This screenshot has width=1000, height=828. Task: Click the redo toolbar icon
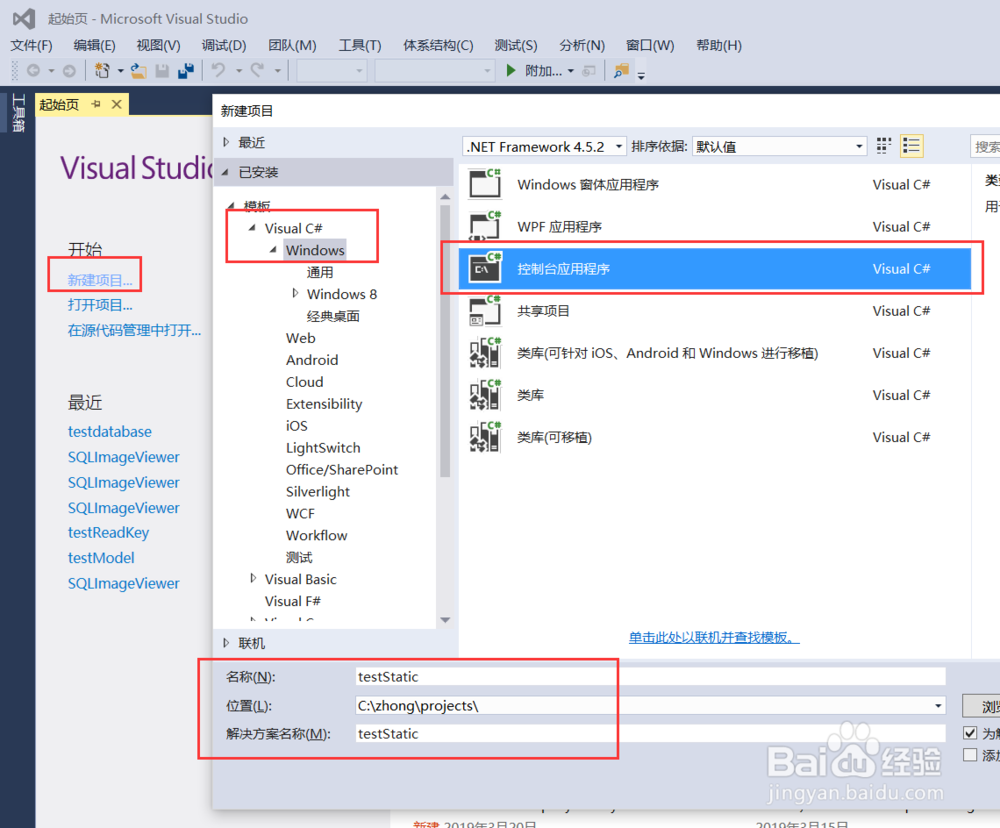pyautogui.click(x=257, y=70)
